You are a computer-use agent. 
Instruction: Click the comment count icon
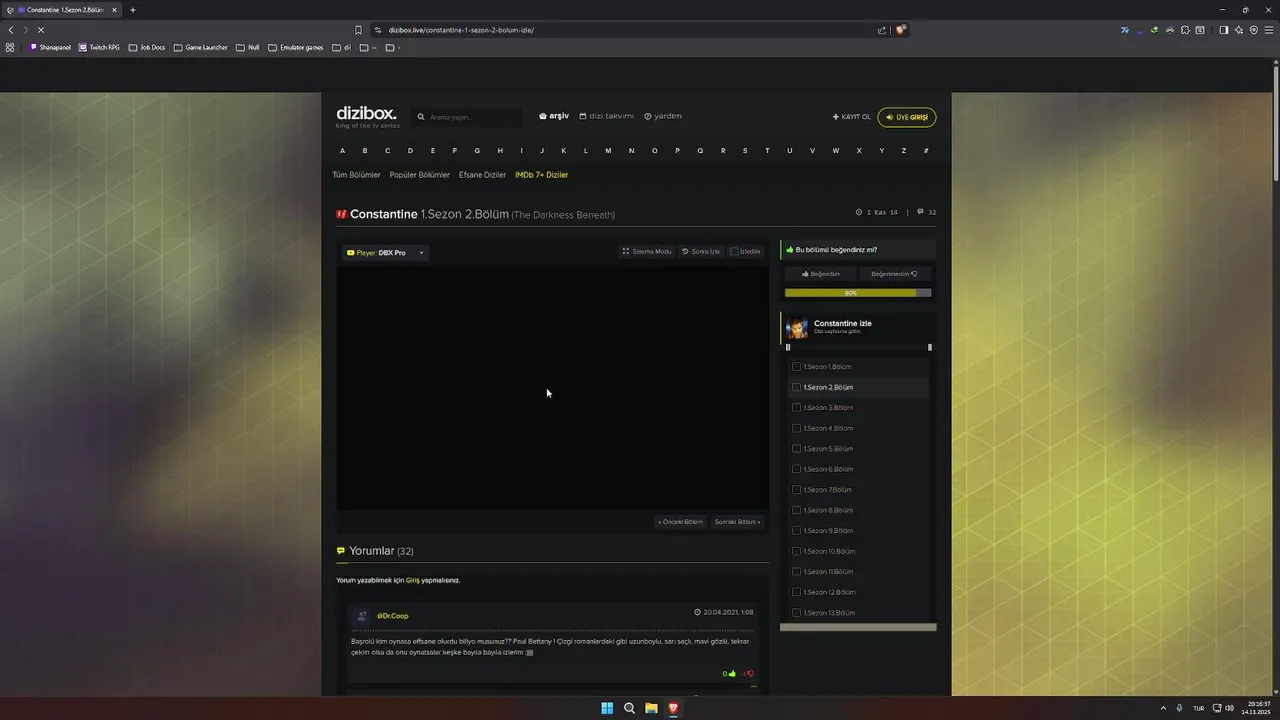[x=921, y=212]
